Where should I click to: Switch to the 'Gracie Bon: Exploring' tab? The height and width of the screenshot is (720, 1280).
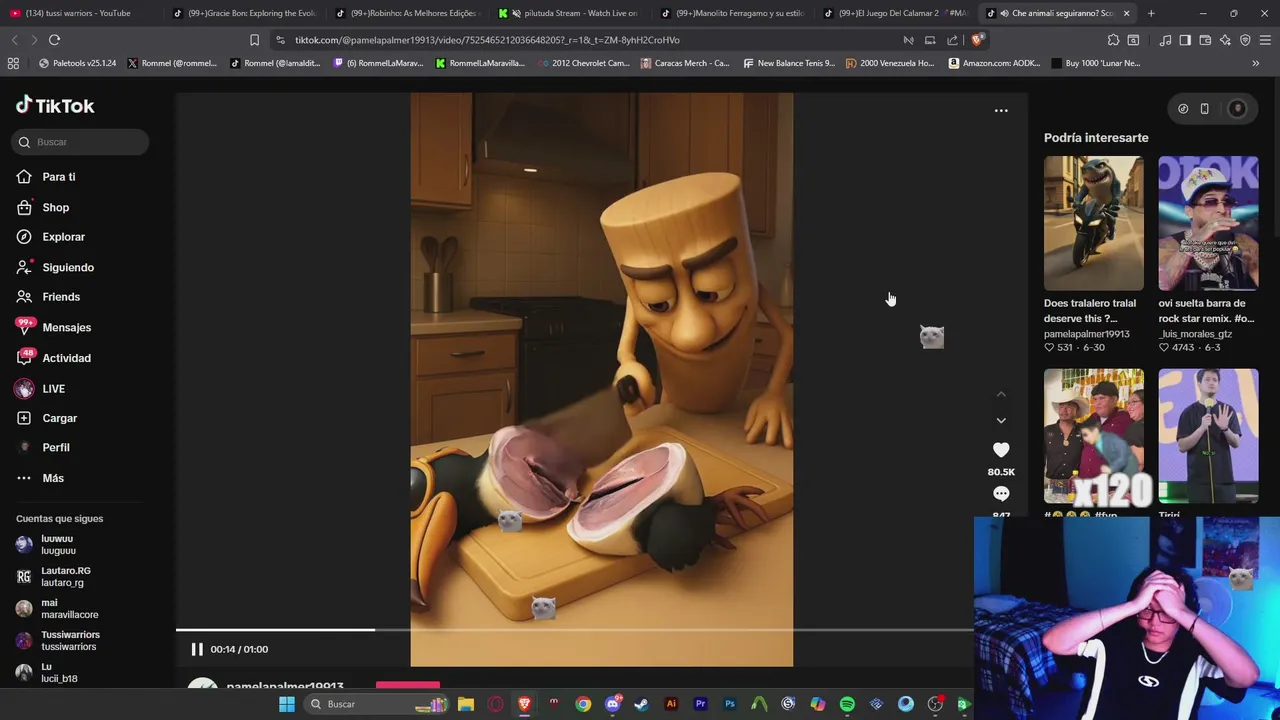pos(245,13)
